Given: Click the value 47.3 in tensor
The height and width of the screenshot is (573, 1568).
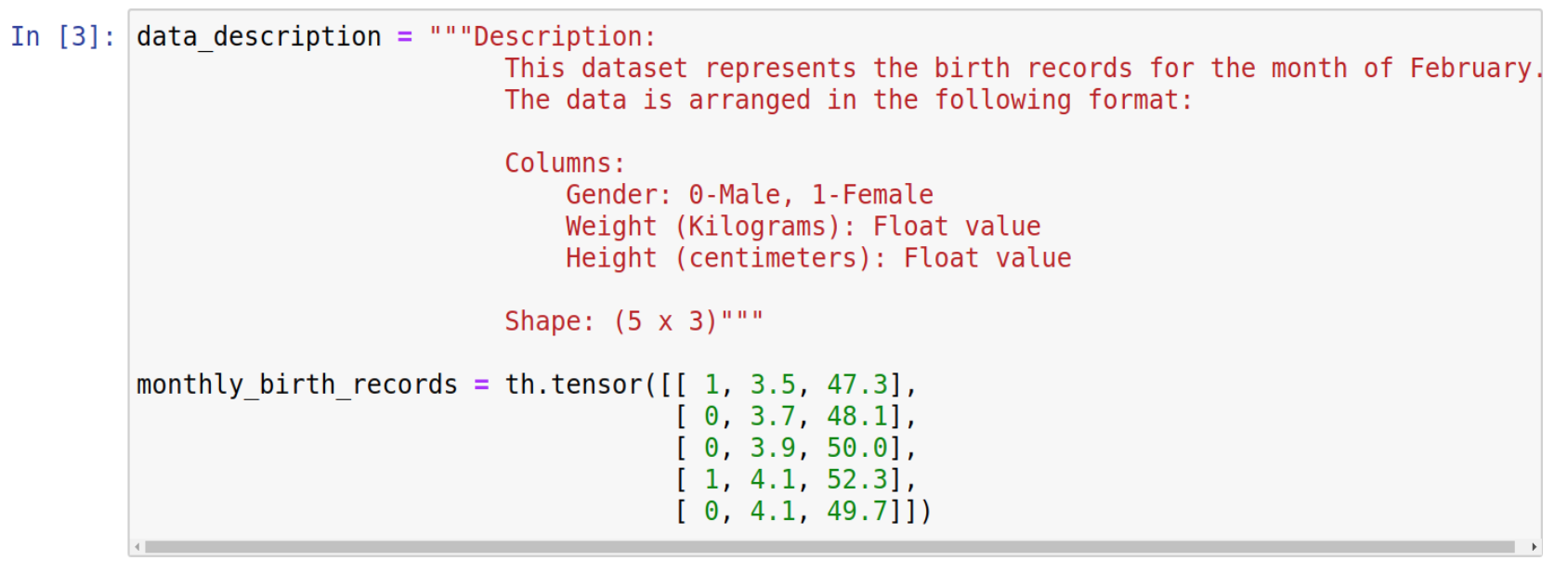Looking at the screenshot, I should (x=858, y=384).
